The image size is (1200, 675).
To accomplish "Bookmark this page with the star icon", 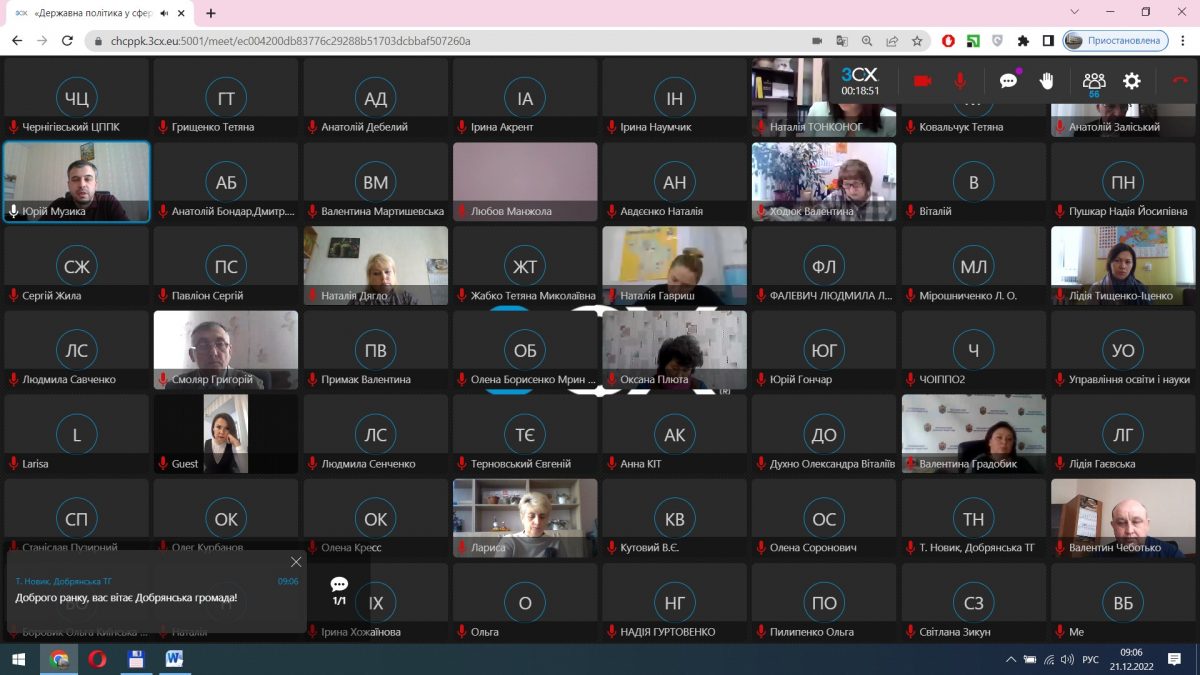I will click(917, 41).
